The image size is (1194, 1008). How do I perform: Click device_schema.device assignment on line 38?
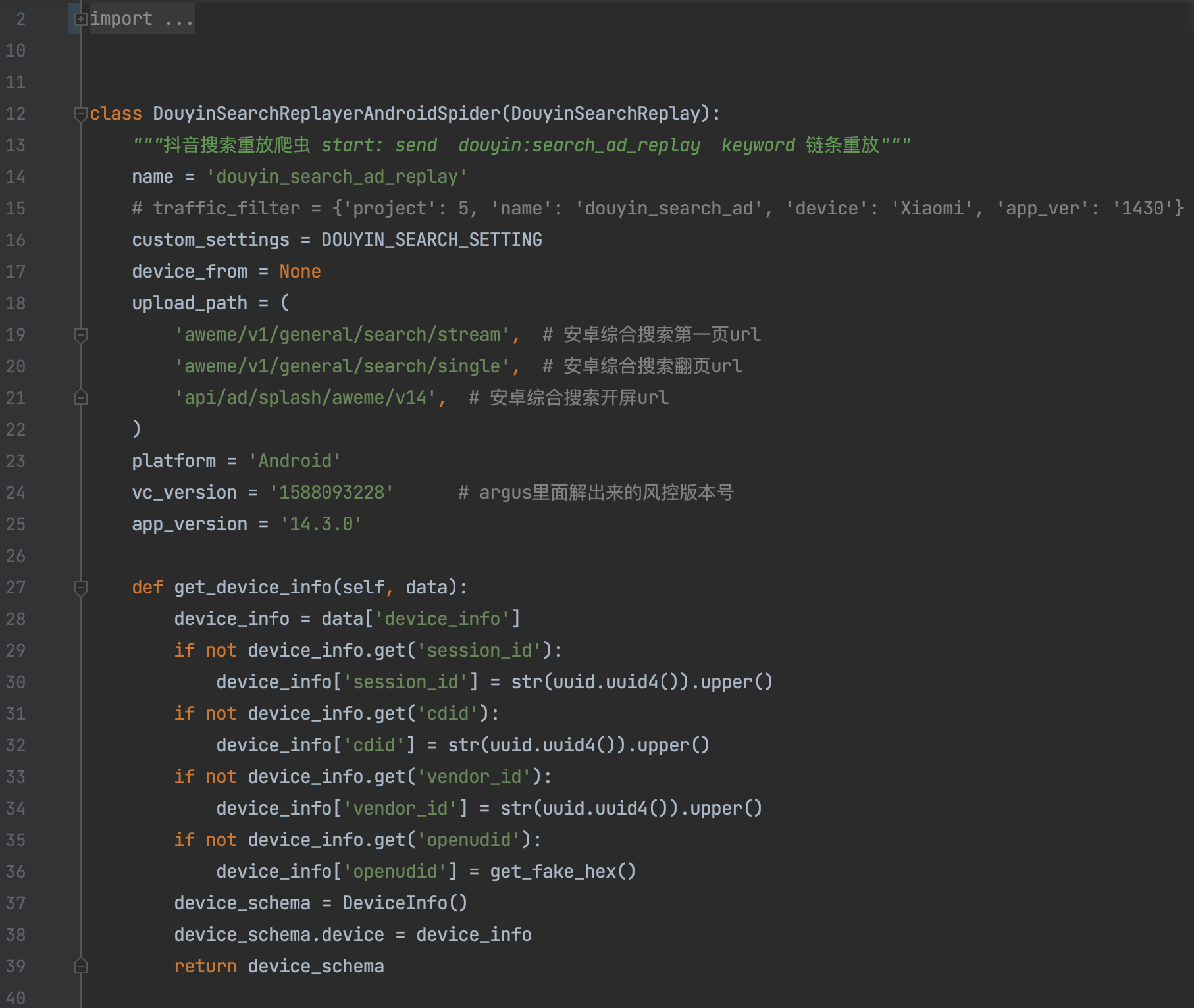coord(353,935)
